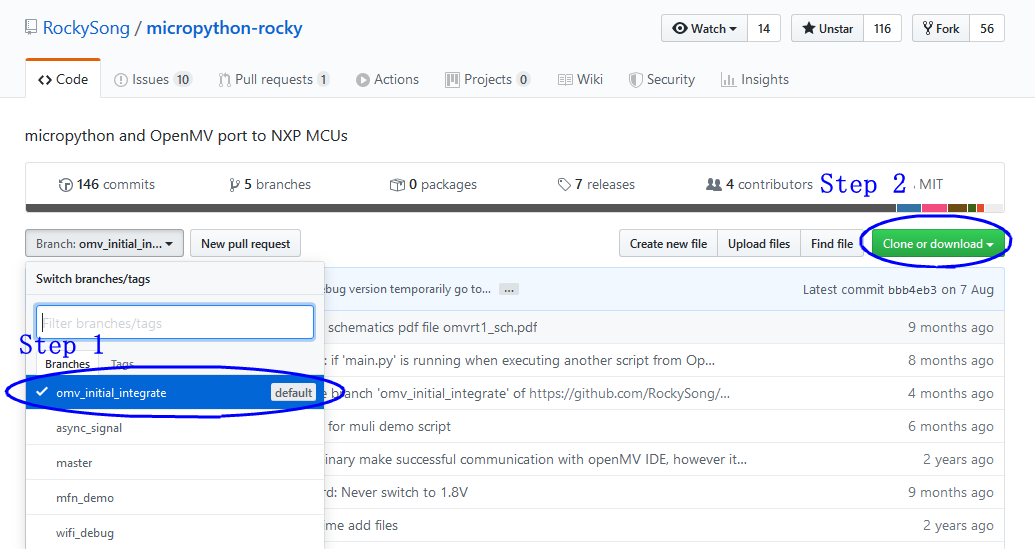Open the RockySong owner profile link
Image resolution: width=1035 pixels, height=549 pixels.
(x=86, y=28)
